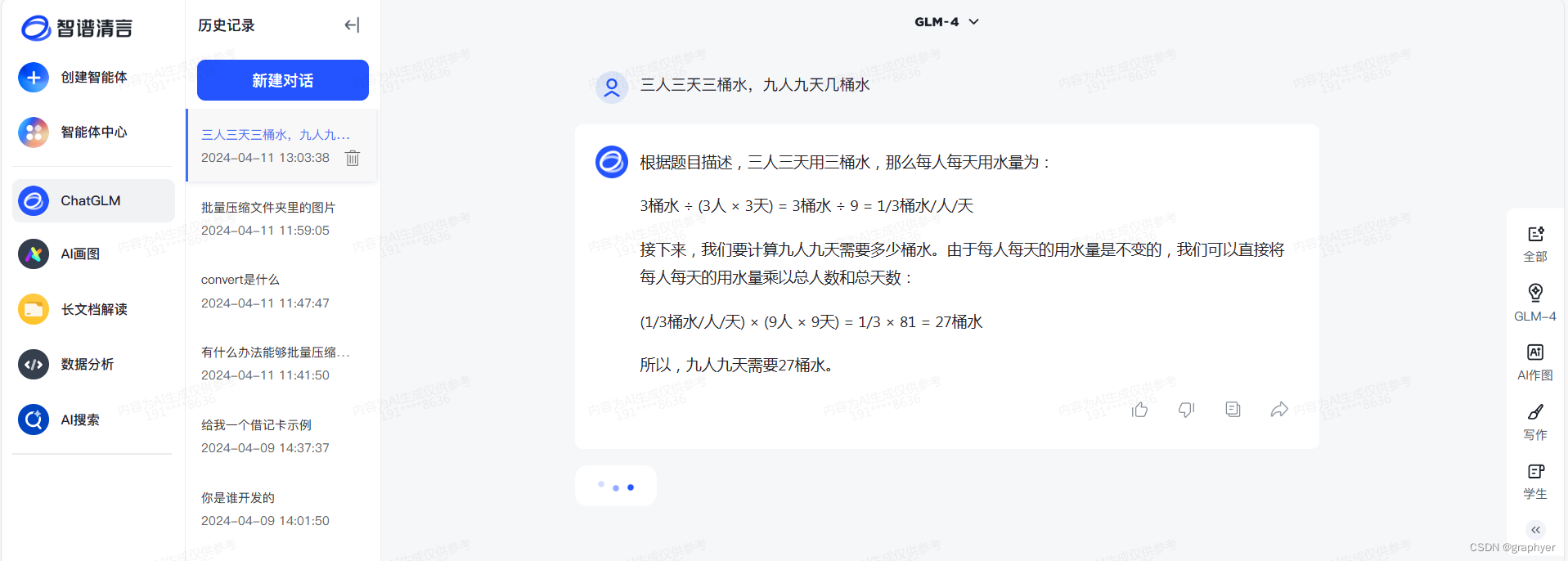1568x561 pixels.
Task: Click the assistant avatar in the reply
Action: [x=611, y=162]
